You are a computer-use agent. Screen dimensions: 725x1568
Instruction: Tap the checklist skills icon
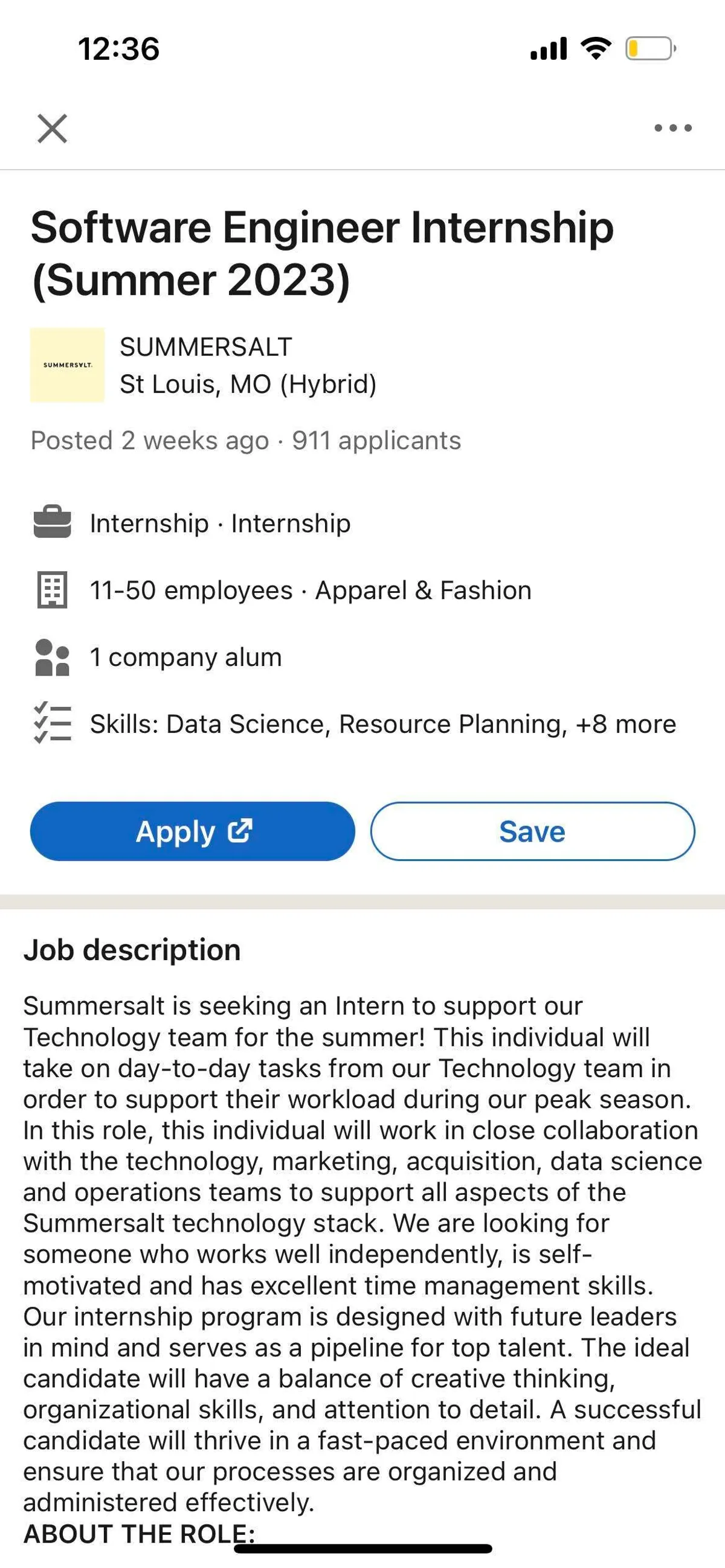tap(53, 723)
